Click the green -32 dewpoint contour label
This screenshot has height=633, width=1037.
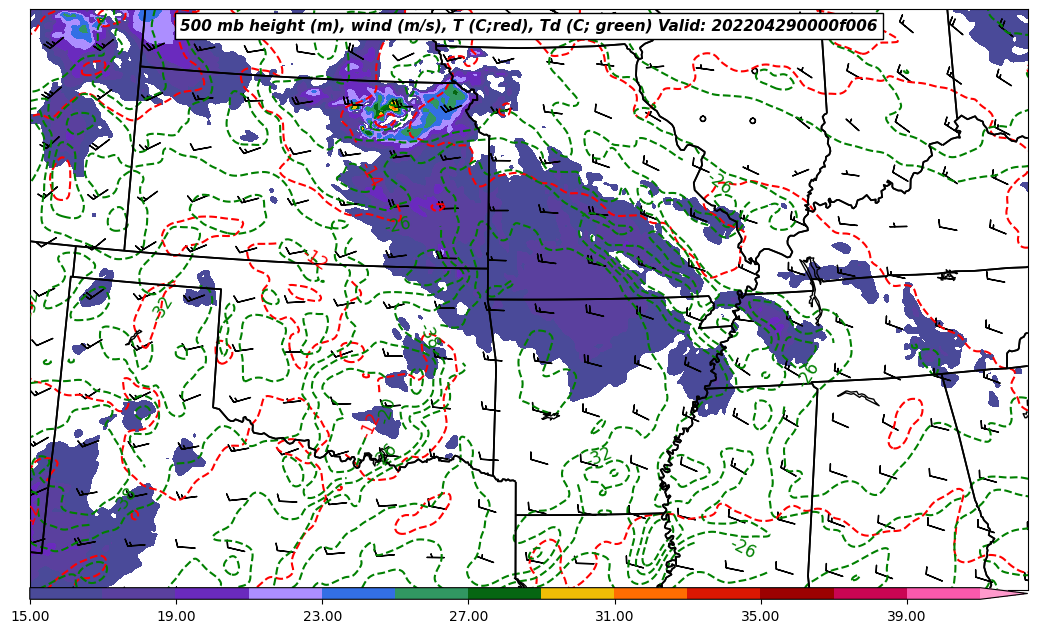(598, 458)
